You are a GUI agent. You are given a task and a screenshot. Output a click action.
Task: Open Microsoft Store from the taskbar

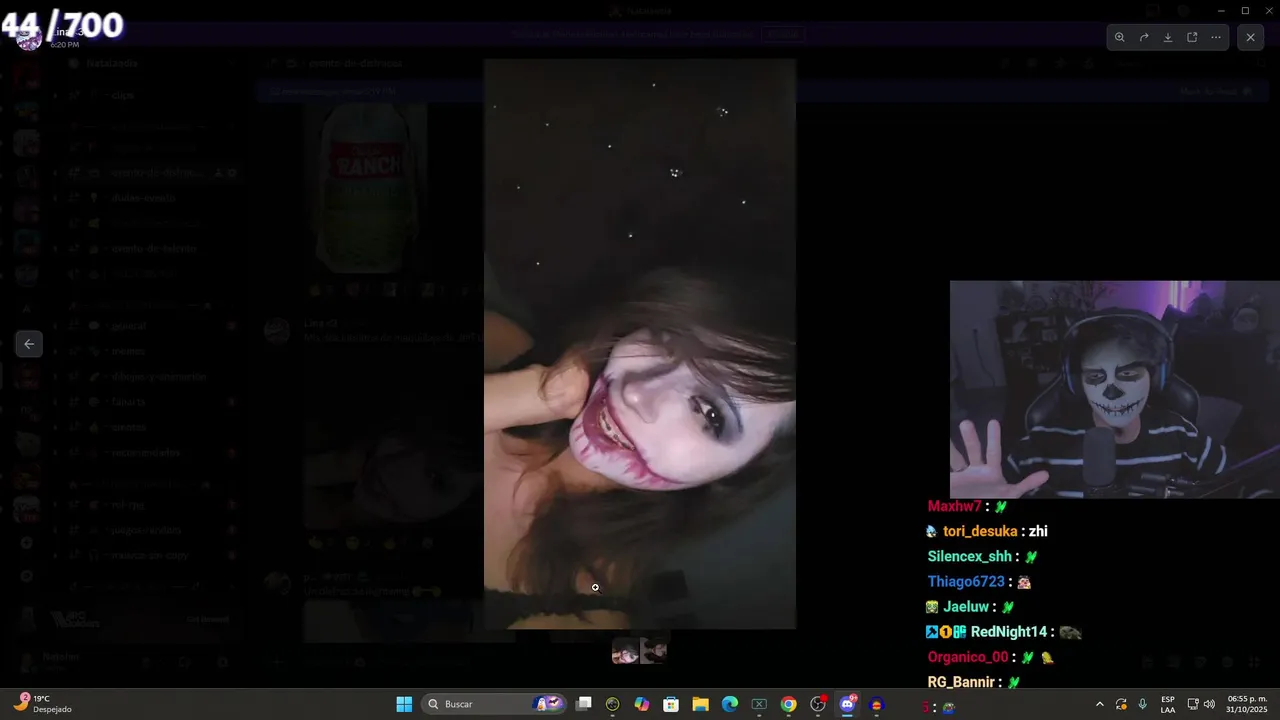(671, 704)
